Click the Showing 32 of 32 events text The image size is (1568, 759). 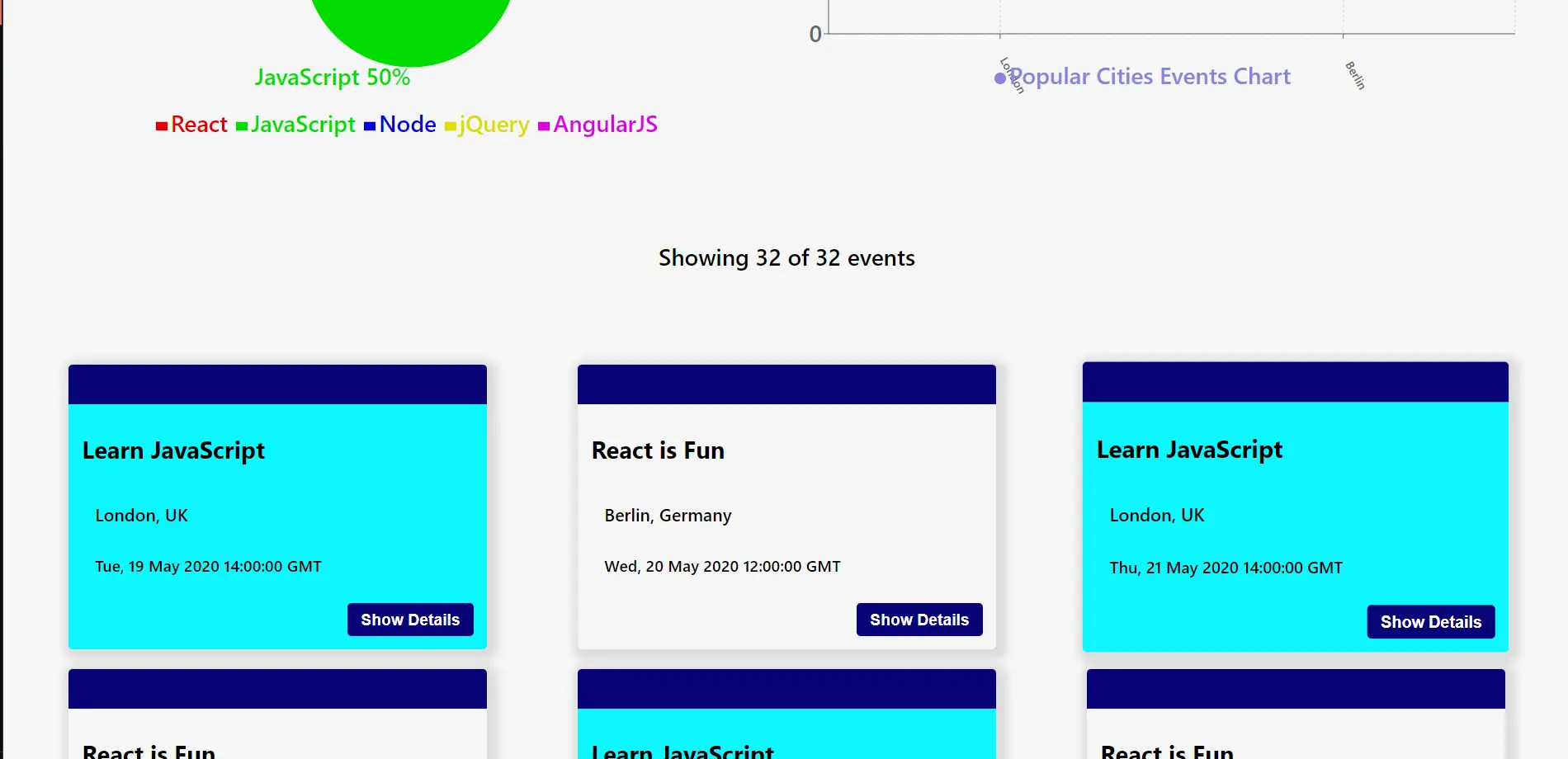[x=786, y=258]
